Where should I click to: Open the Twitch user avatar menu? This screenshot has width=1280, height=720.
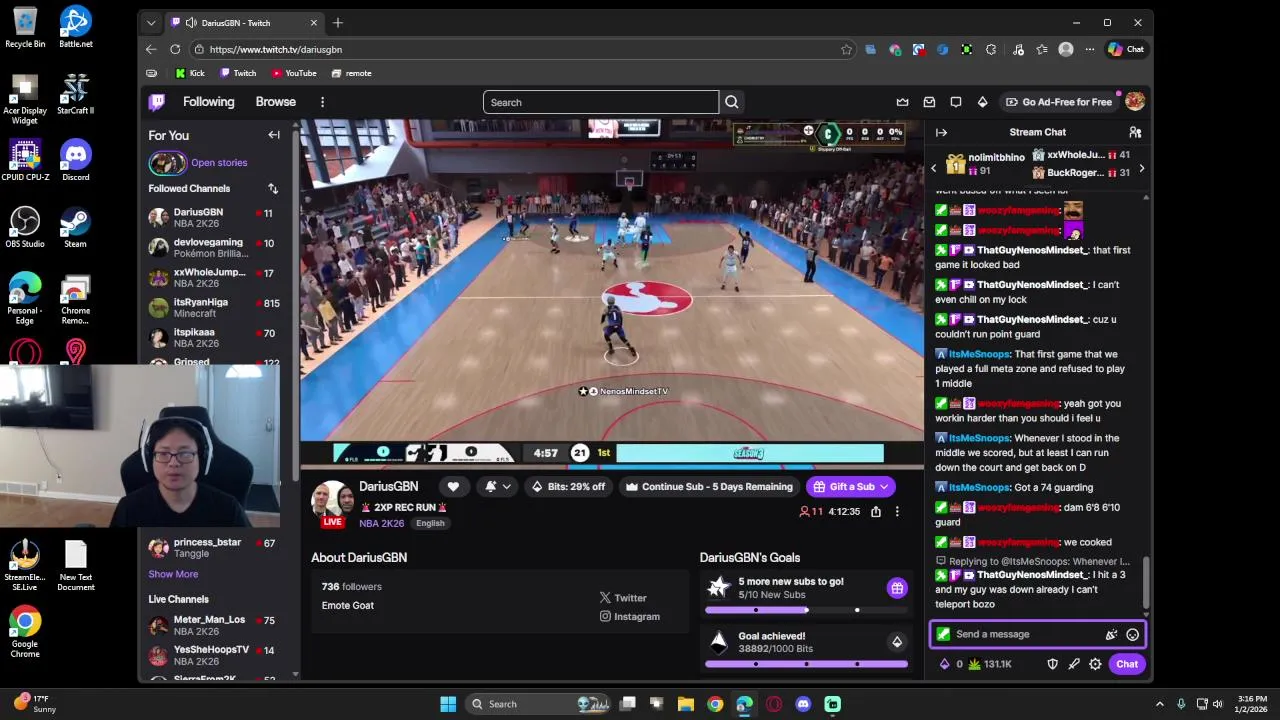tap(1135, 102)
